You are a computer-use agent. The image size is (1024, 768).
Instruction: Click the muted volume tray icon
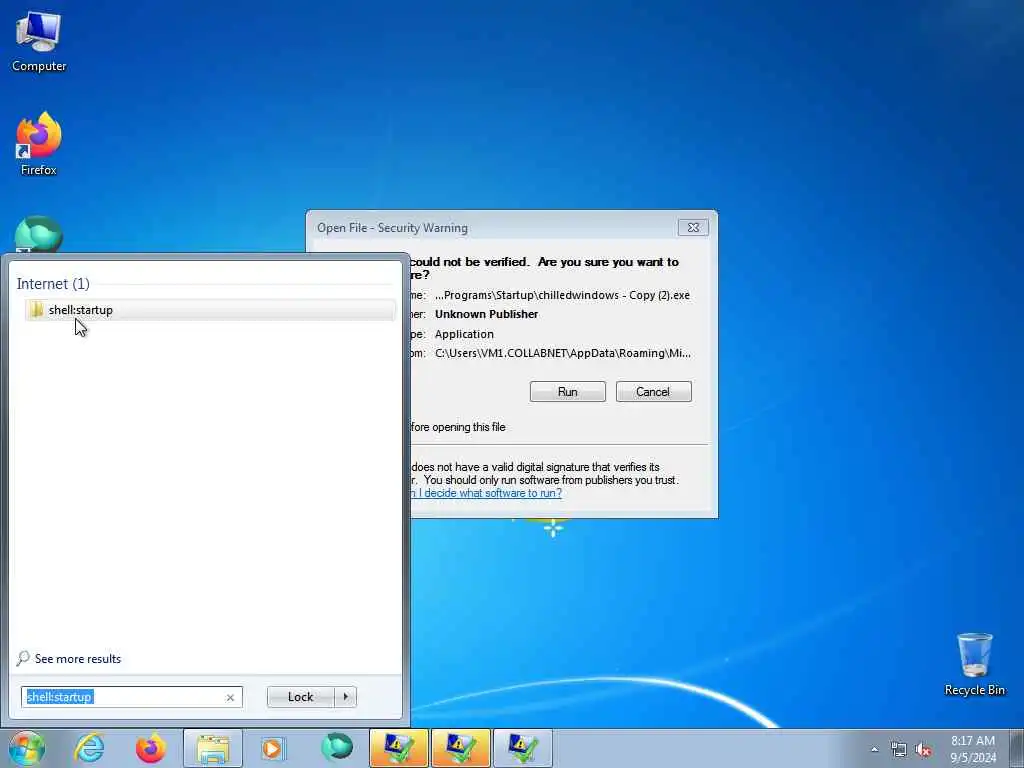tap(923, 750)
